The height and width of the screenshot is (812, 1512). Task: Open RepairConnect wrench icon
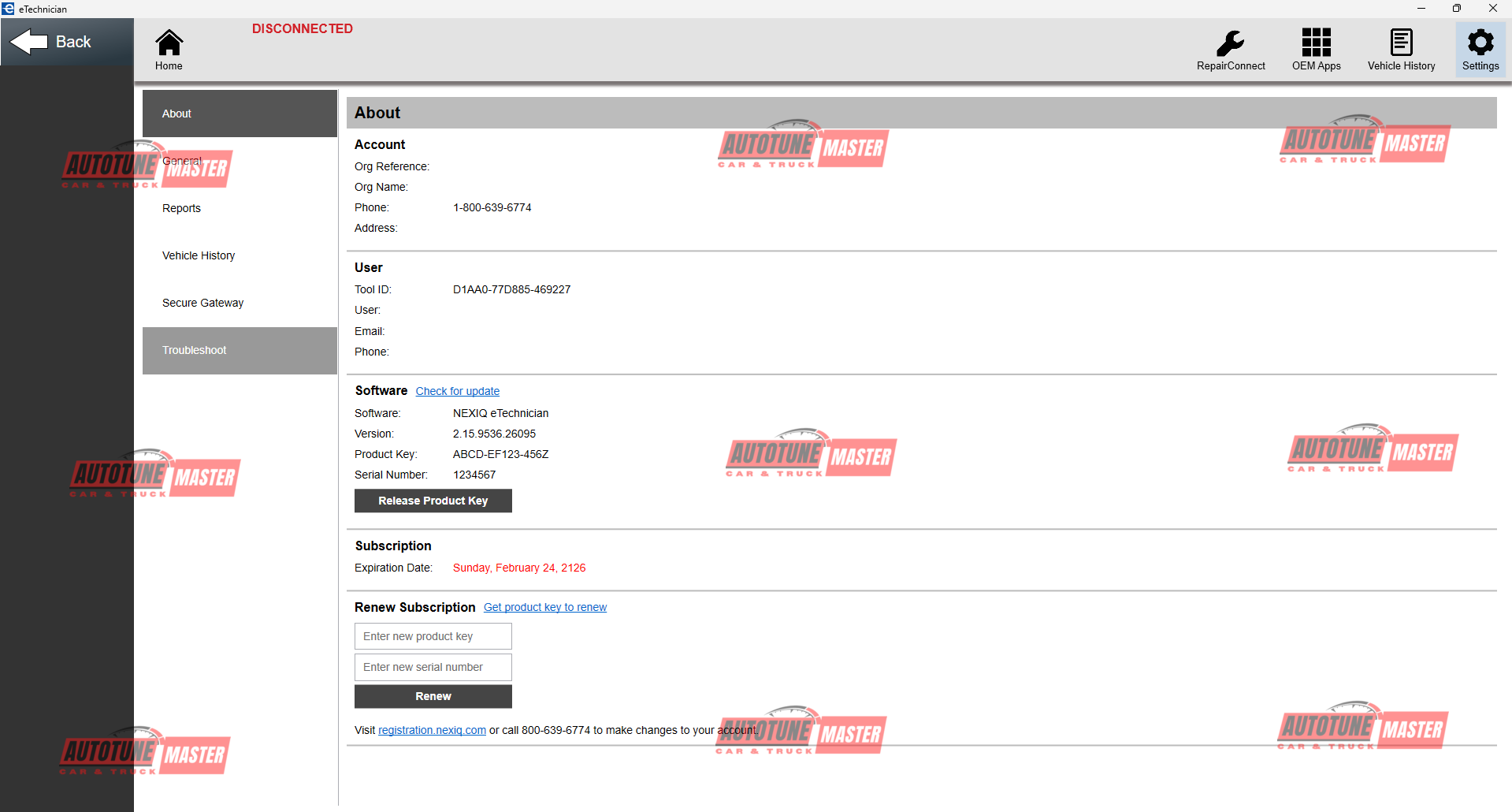(1231, 50)
